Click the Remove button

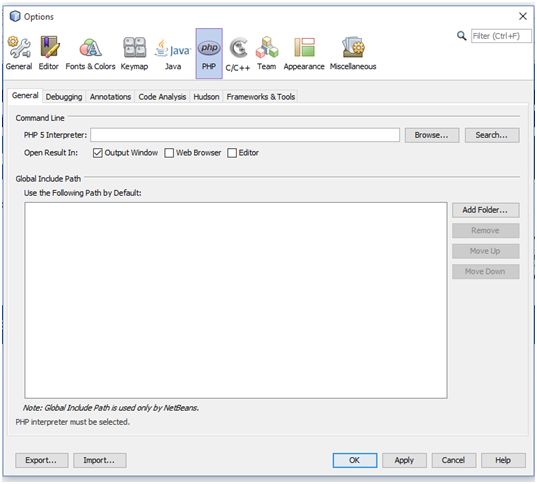485,231
